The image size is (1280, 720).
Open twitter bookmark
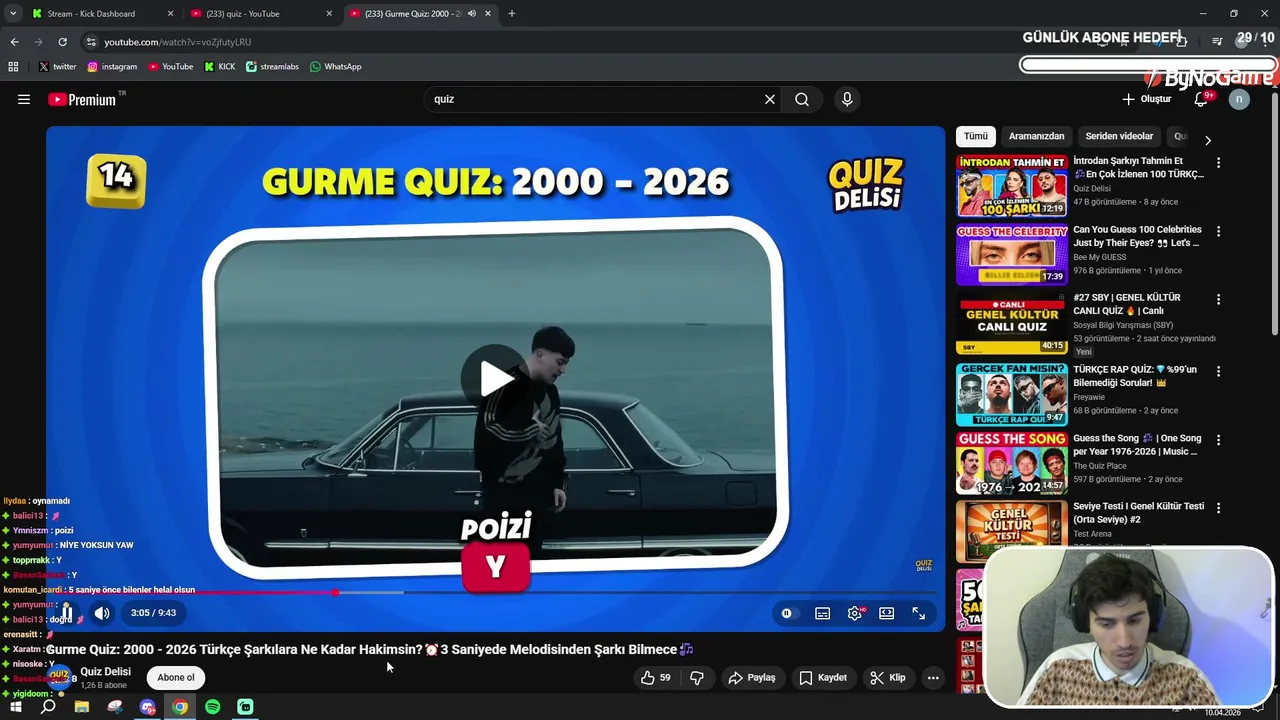pos(58,67)
